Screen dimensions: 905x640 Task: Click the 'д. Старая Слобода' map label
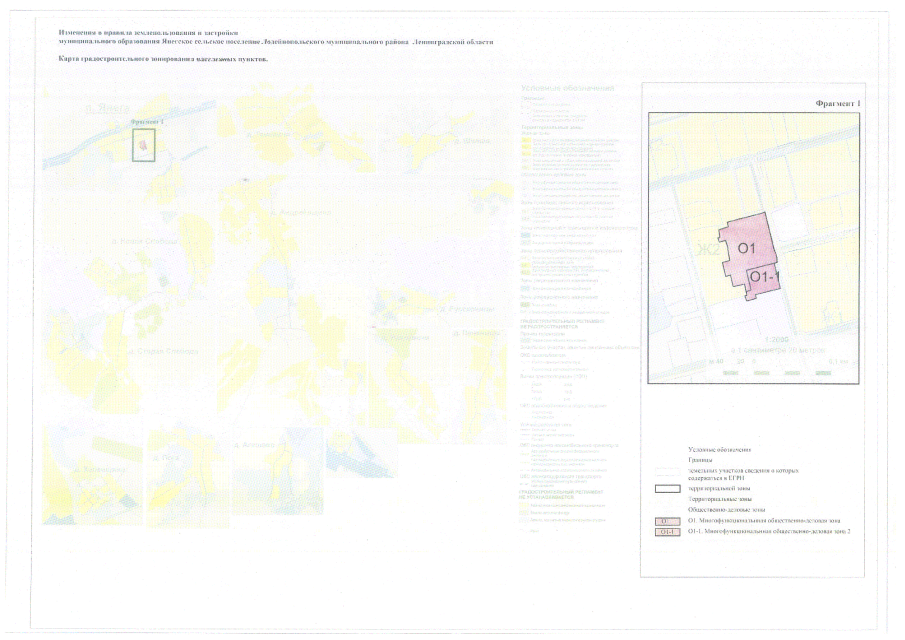pyautogui.click(x=163, y=351)
